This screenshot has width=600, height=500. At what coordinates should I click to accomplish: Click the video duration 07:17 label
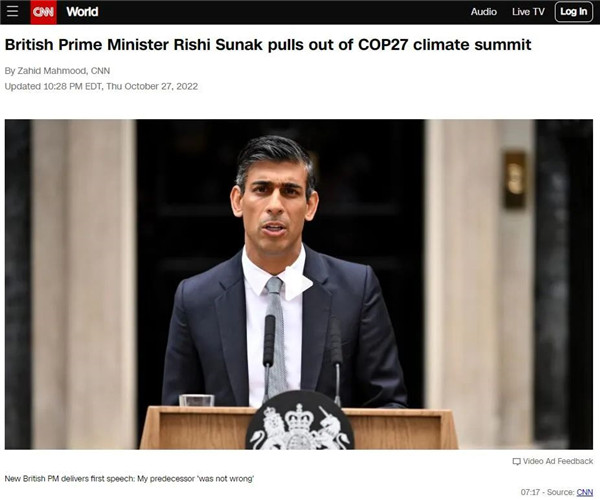[x=530, y=492]
